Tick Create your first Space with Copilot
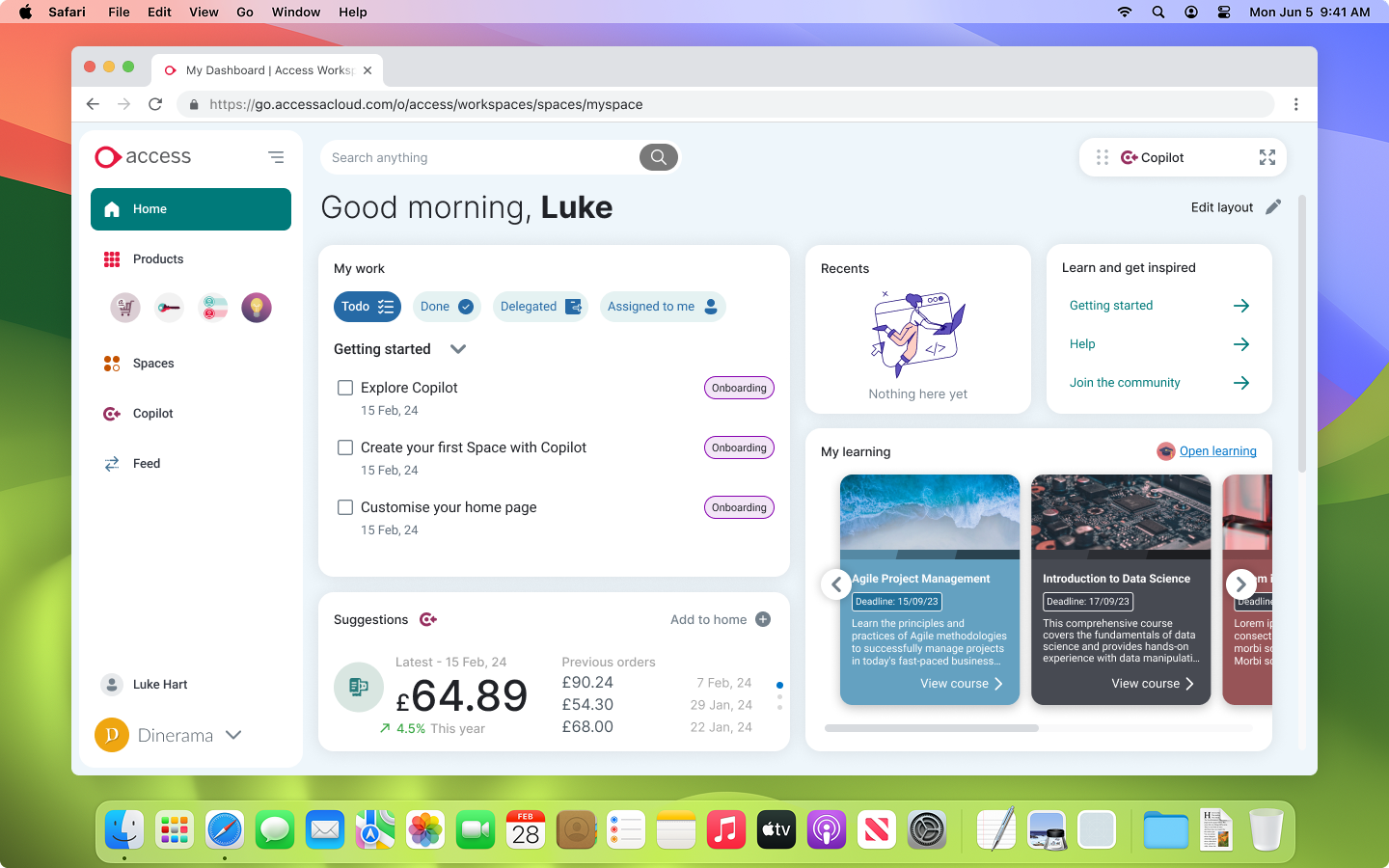Screen dimensions: 1389x868 (x=345, y=448)
